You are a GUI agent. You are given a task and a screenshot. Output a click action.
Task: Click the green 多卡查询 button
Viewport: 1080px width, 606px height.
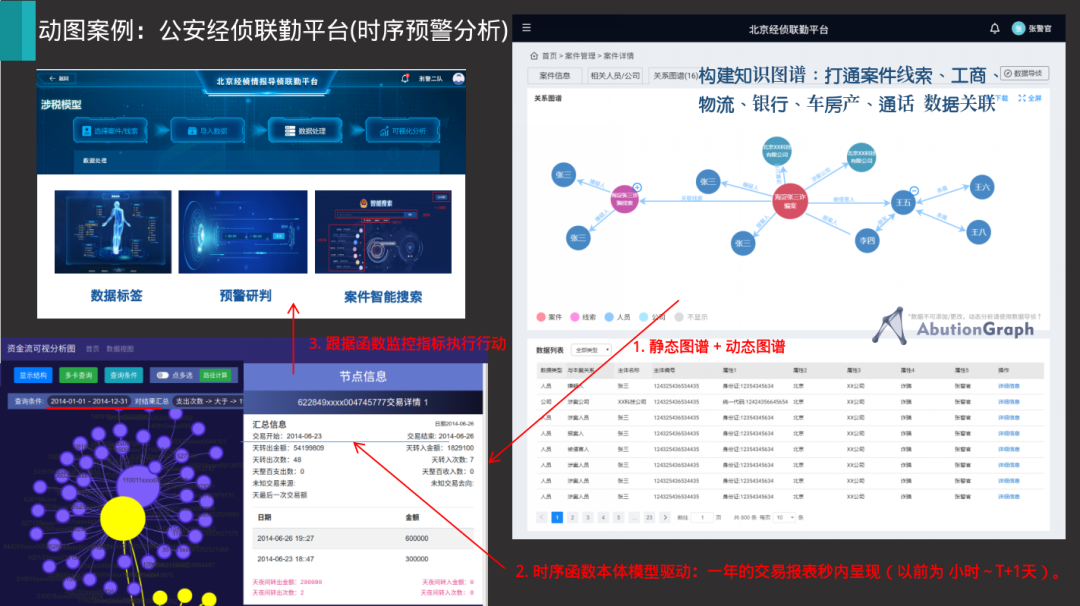pyautogui.click(x=77, y=375)
